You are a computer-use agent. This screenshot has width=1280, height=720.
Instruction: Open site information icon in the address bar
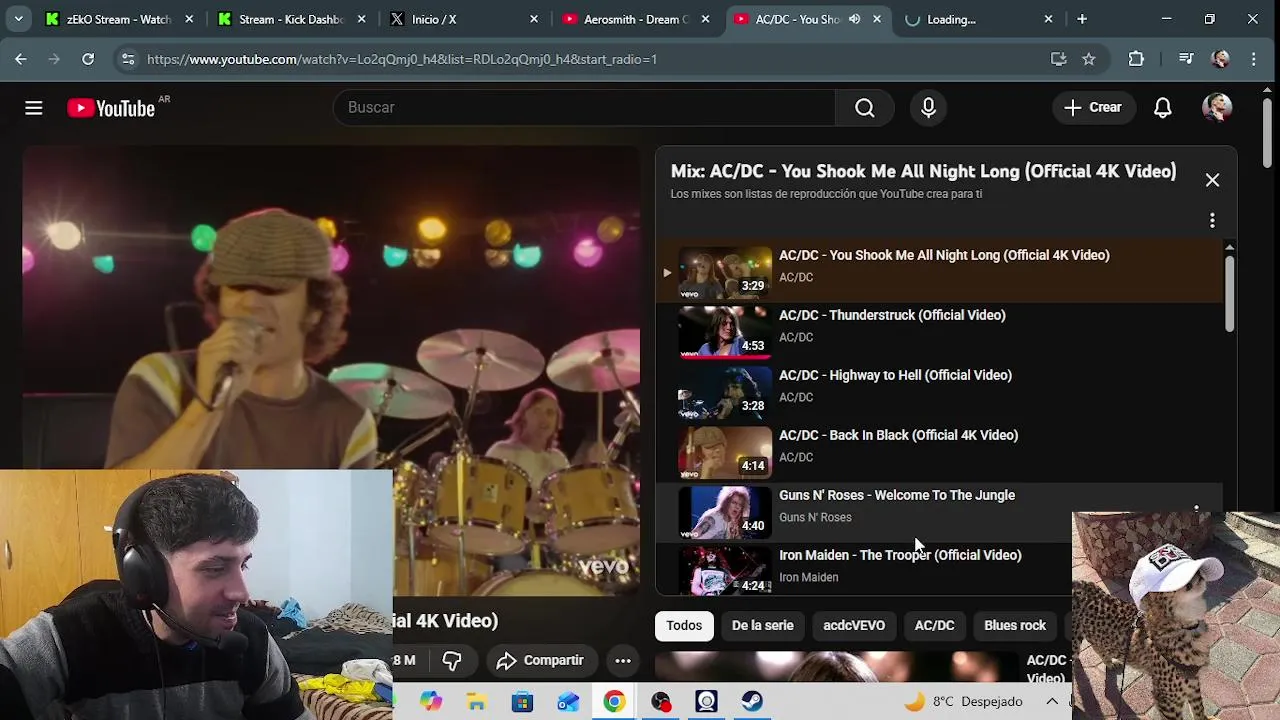[128, 59]
